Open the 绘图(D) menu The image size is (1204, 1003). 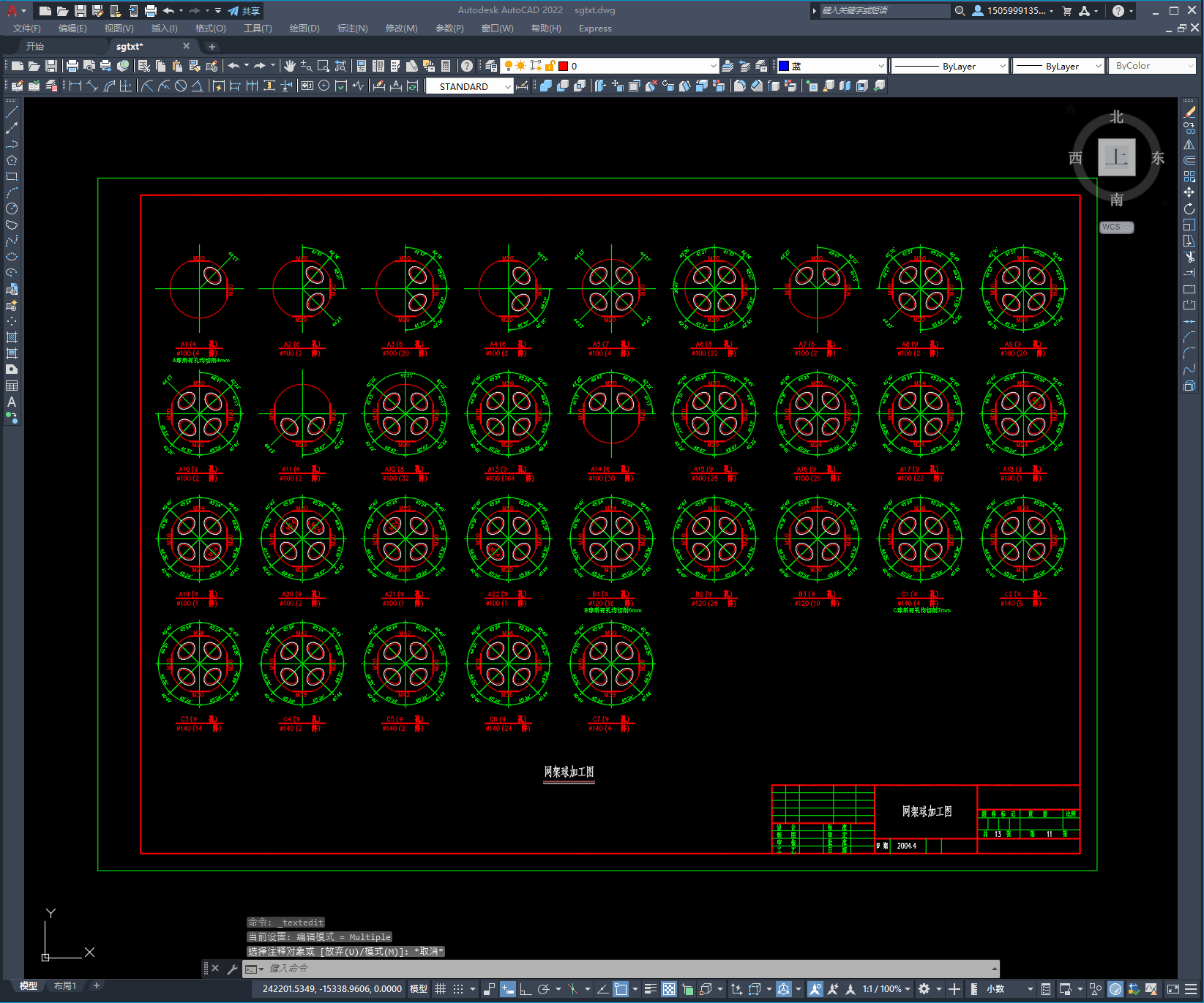click(304, 29)
